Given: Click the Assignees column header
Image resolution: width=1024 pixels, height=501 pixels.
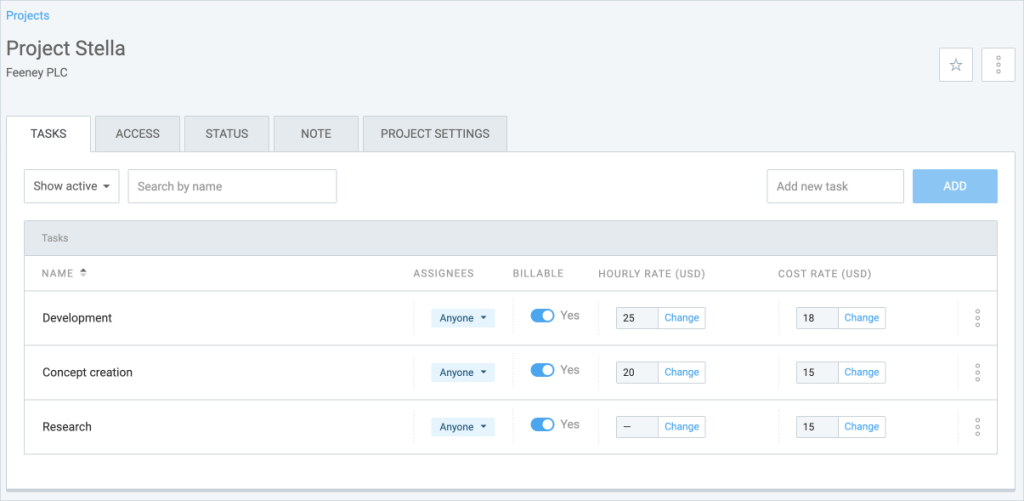Looking at the screenshot, I should [x=443, y=274].
